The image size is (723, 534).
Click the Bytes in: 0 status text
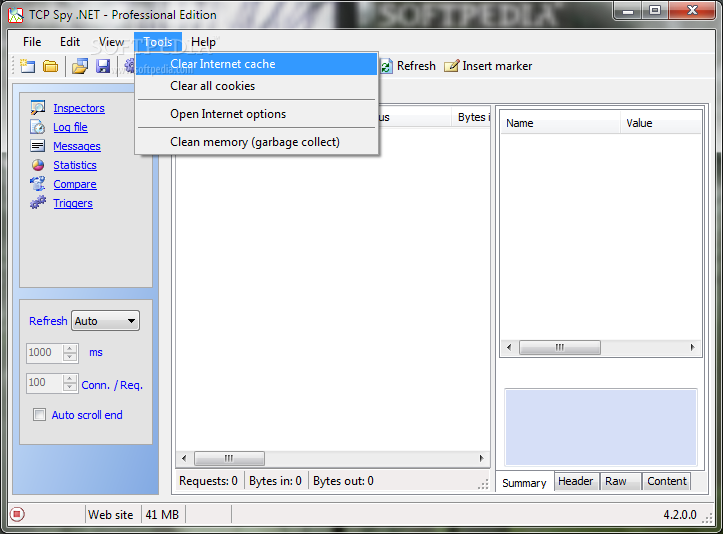(x=275, y=481)
